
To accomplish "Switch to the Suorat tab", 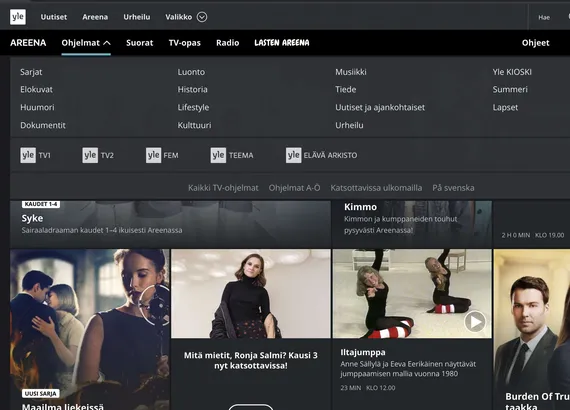I will coord(140,43).
